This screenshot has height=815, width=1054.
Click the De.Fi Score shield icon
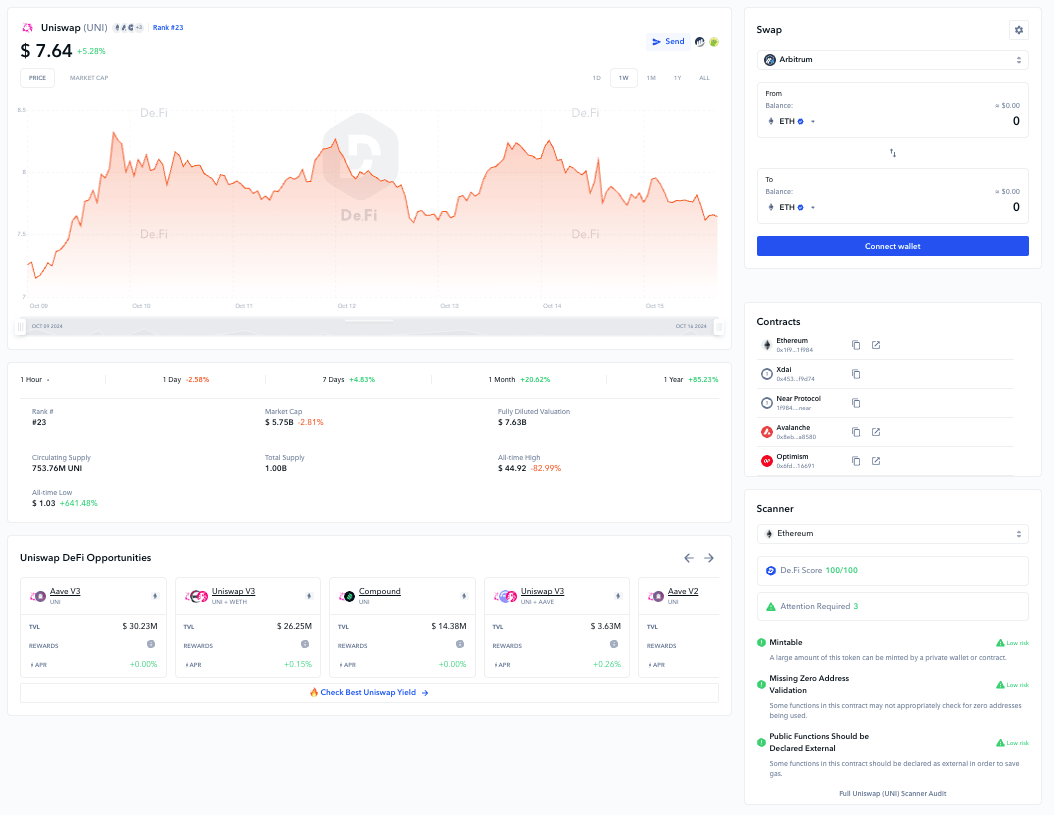771,570
